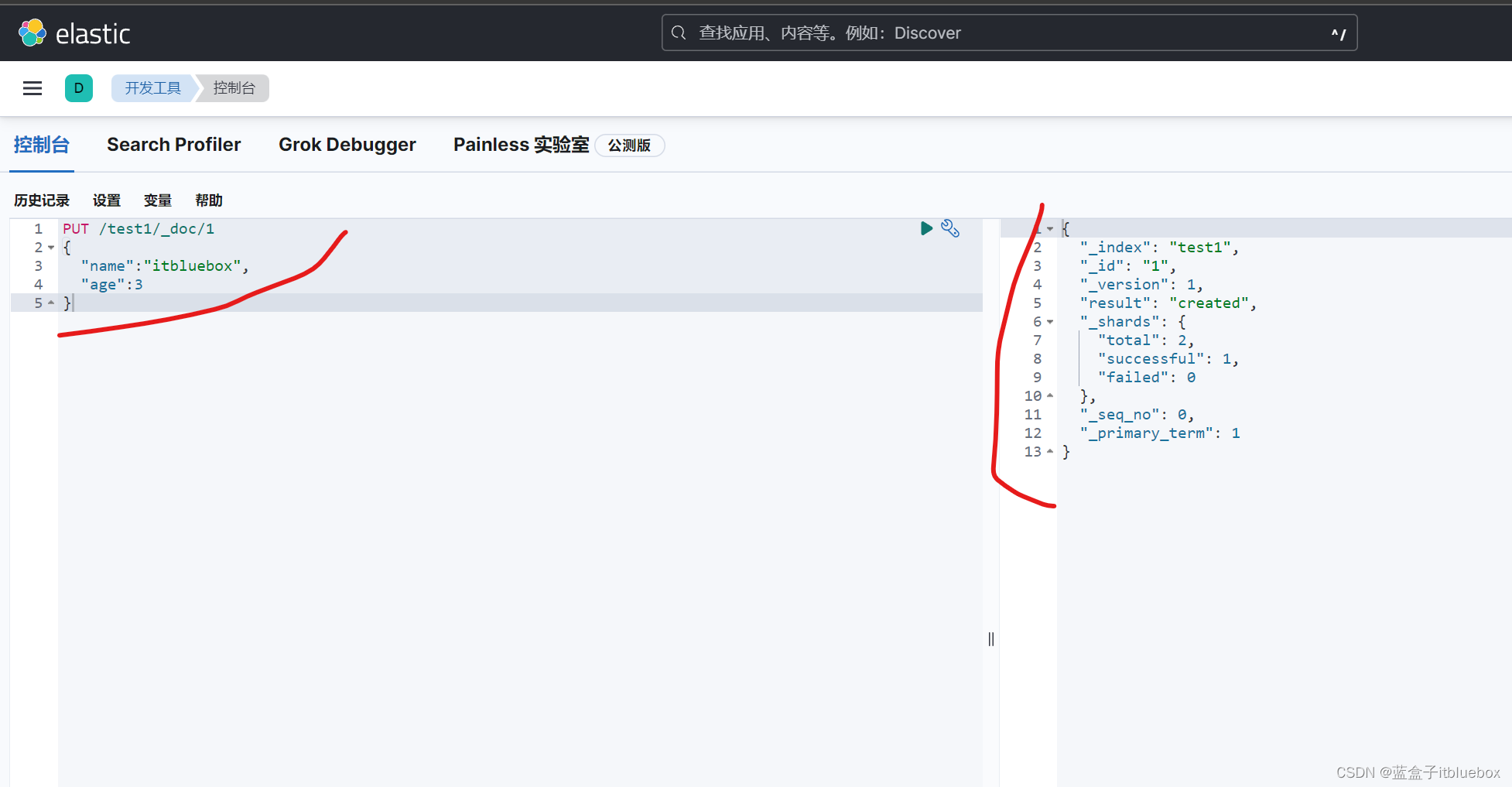The height and width of the screenshot is (787, 1512).
Task: Click the Elastic logo
Action: click(74, 33)
